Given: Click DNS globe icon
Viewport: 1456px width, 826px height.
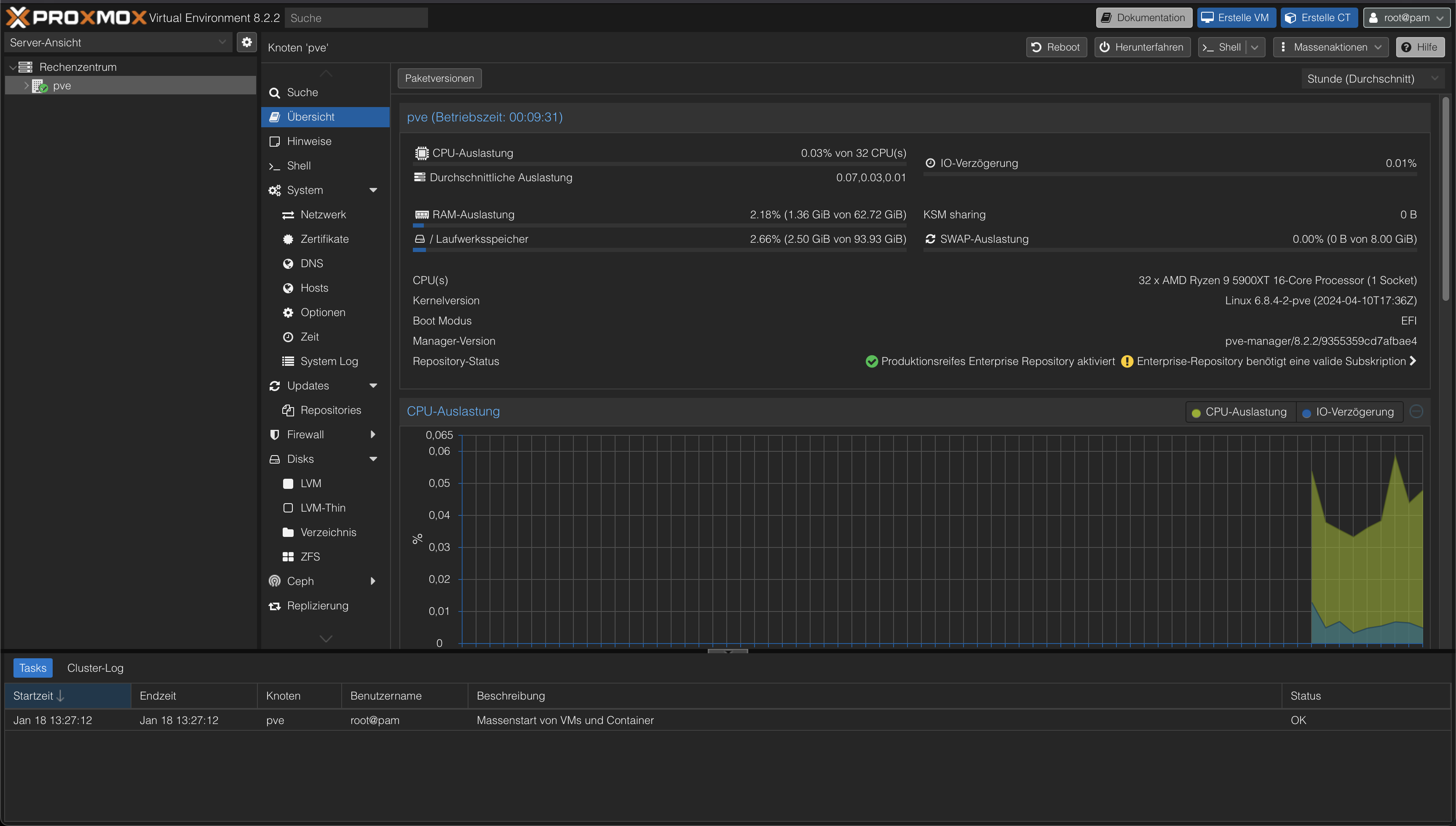Looking at the screenshot, I should tap(288, 264).
